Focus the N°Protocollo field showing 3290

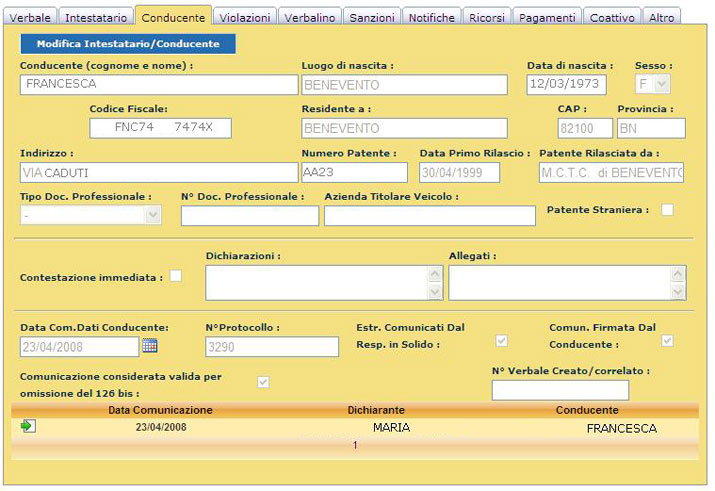272,346
